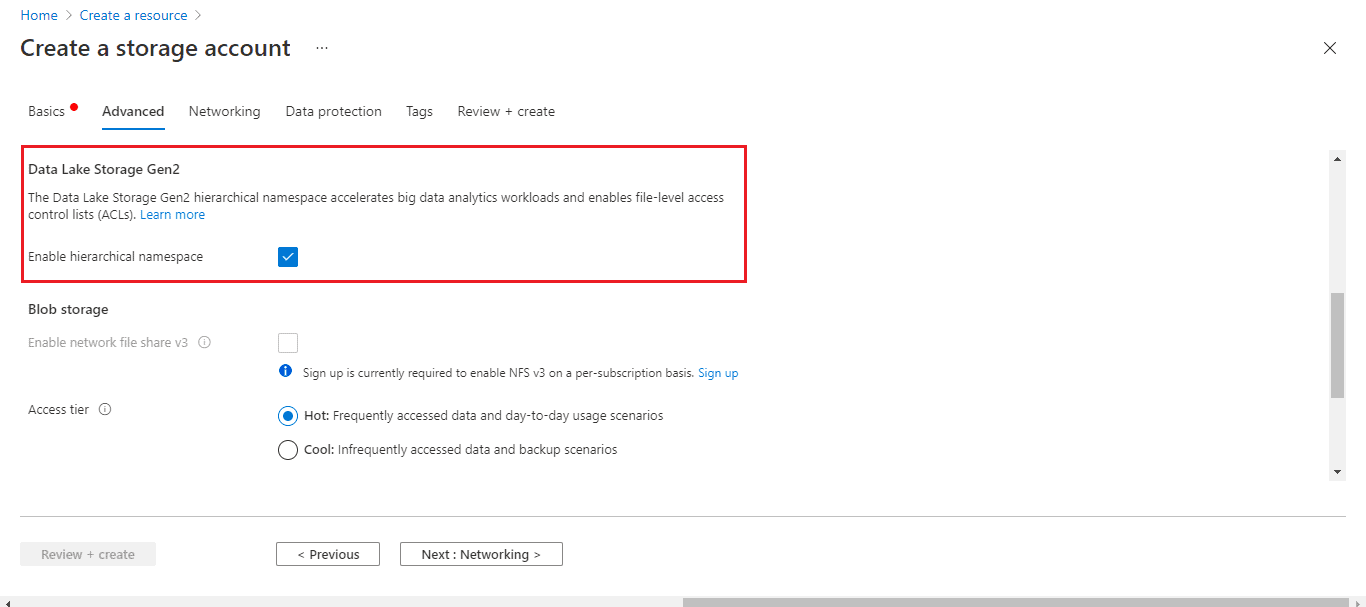Click the Blob storage heading
The width and height of the screenshot is (1366, 607).
point(68,309)
